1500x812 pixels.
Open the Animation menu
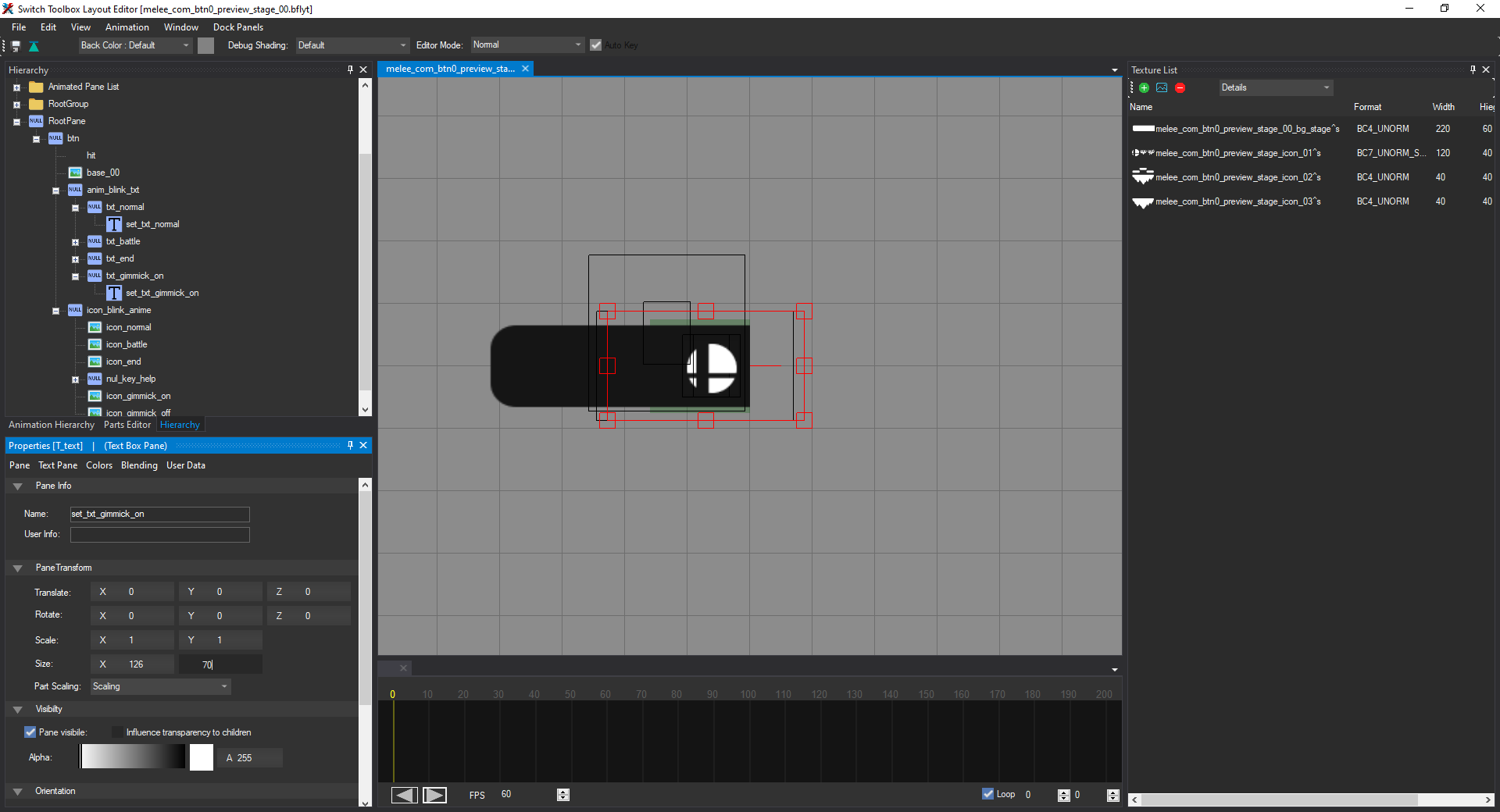click(127, 27)
